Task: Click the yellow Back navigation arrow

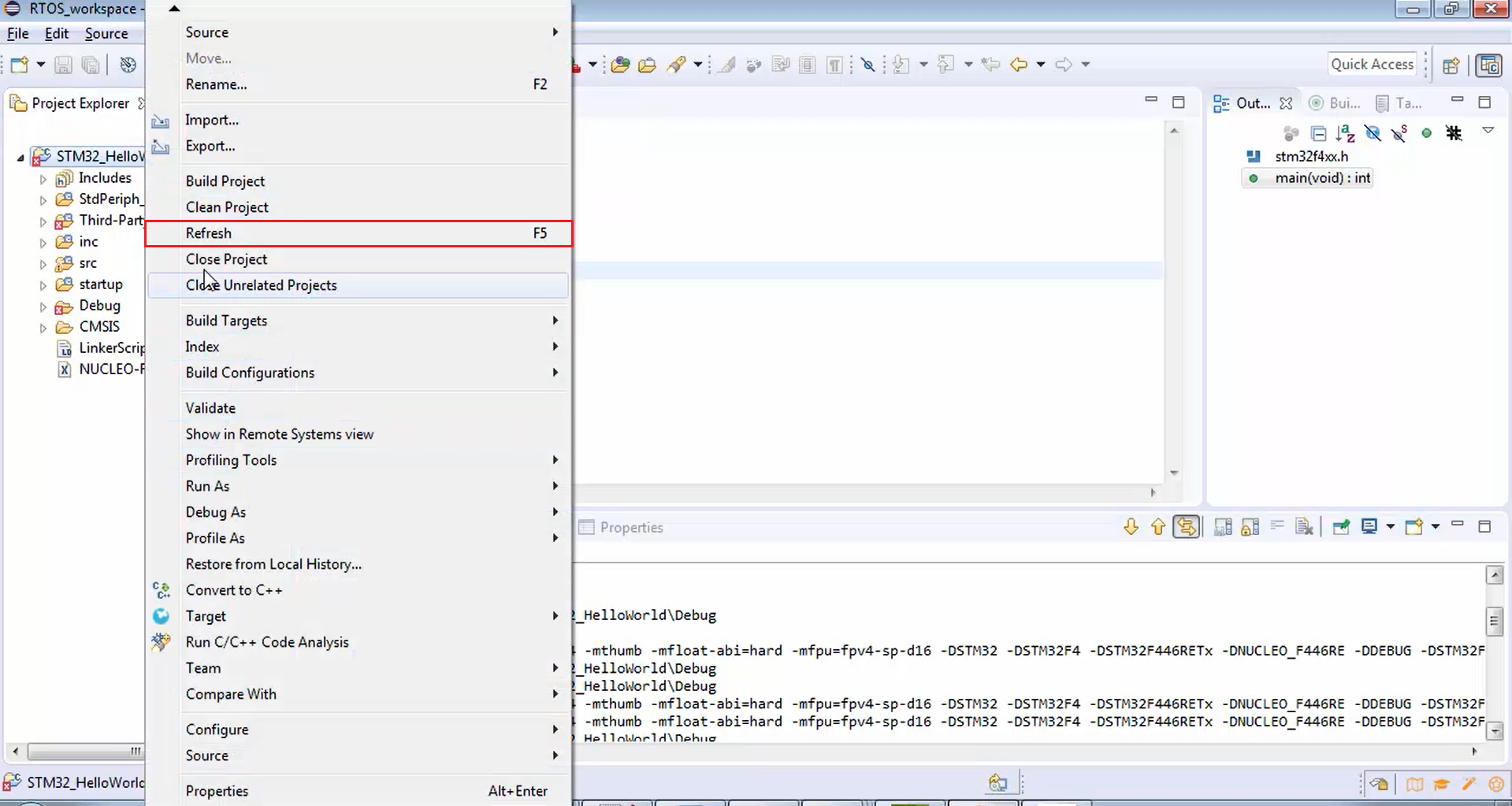Action: [x=1019, y=65]
